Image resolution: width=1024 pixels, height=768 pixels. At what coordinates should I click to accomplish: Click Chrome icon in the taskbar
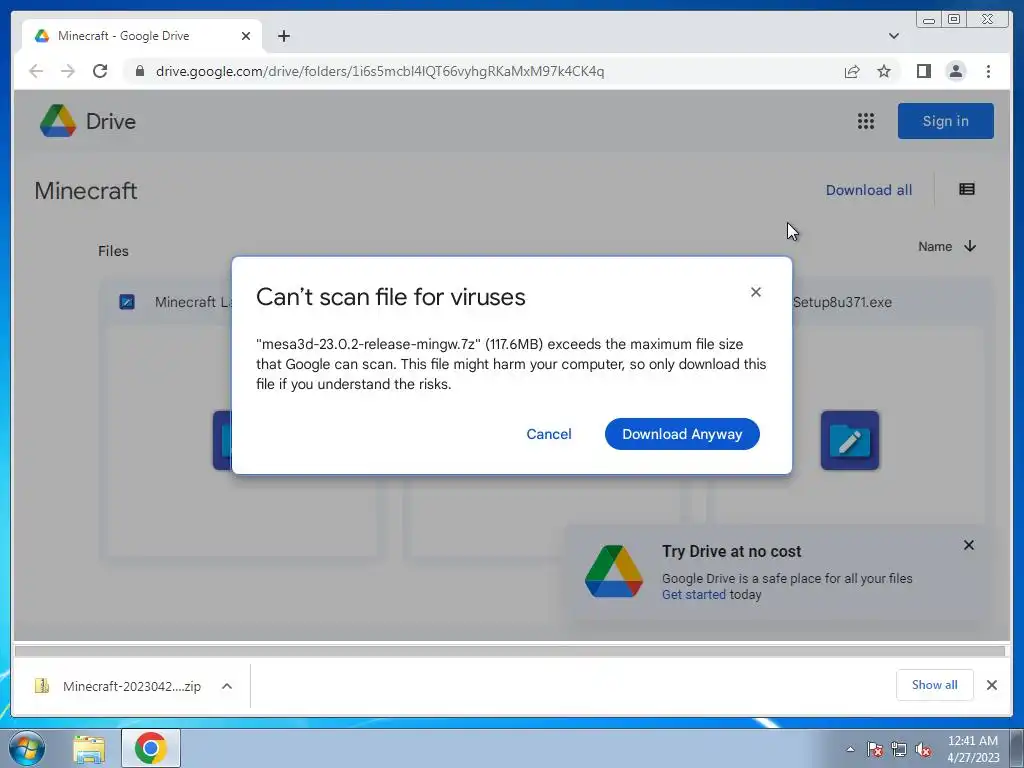151,748
